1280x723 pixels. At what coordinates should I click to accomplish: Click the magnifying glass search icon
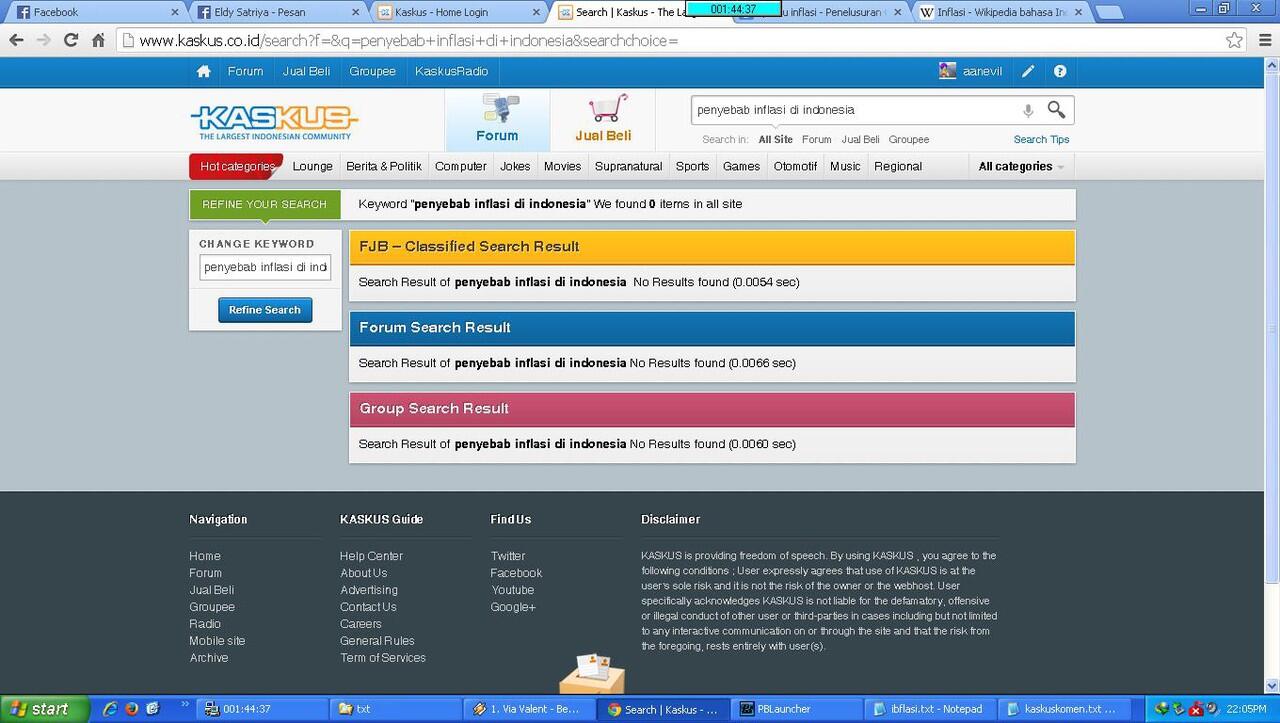pyautogui.click(x=1056, y=109)
